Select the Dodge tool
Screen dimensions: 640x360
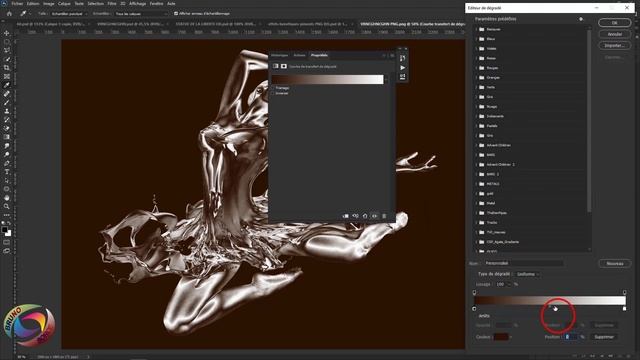(x=7, y=154)
